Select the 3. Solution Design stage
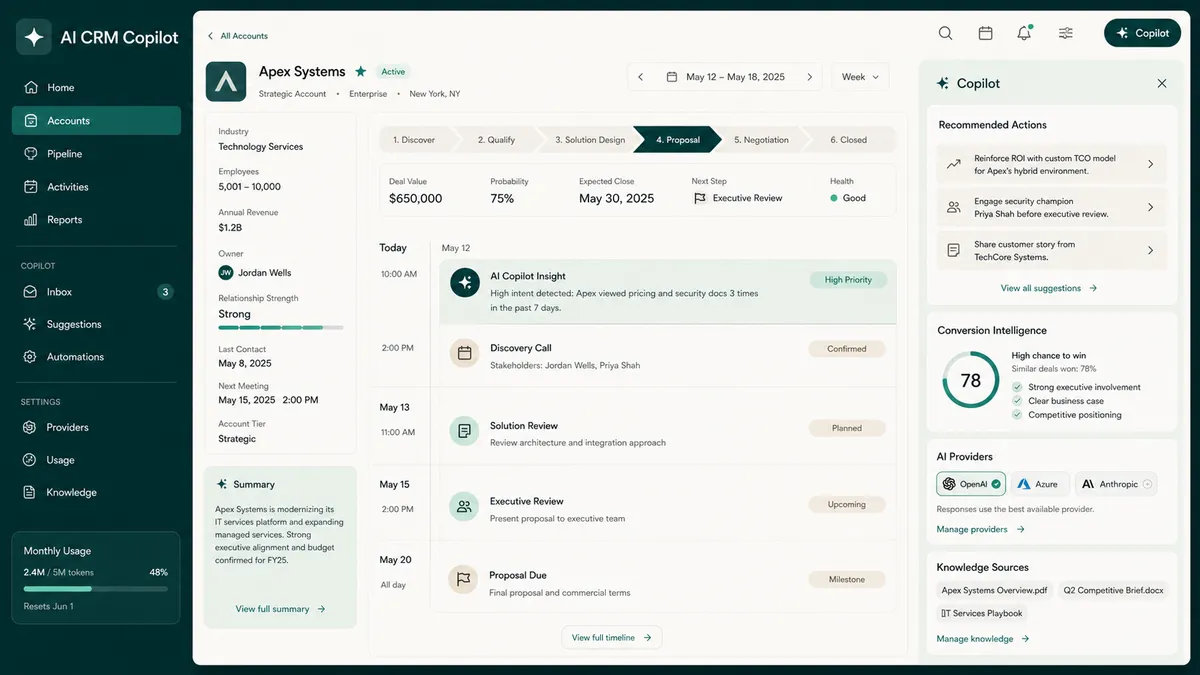 point(590,140)
